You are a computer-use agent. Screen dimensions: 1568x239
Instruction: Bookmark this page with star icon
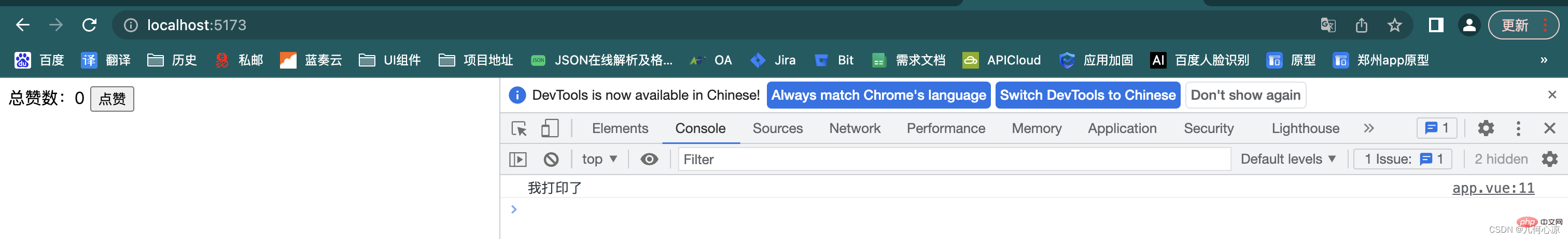click(x=1394, y=25)
